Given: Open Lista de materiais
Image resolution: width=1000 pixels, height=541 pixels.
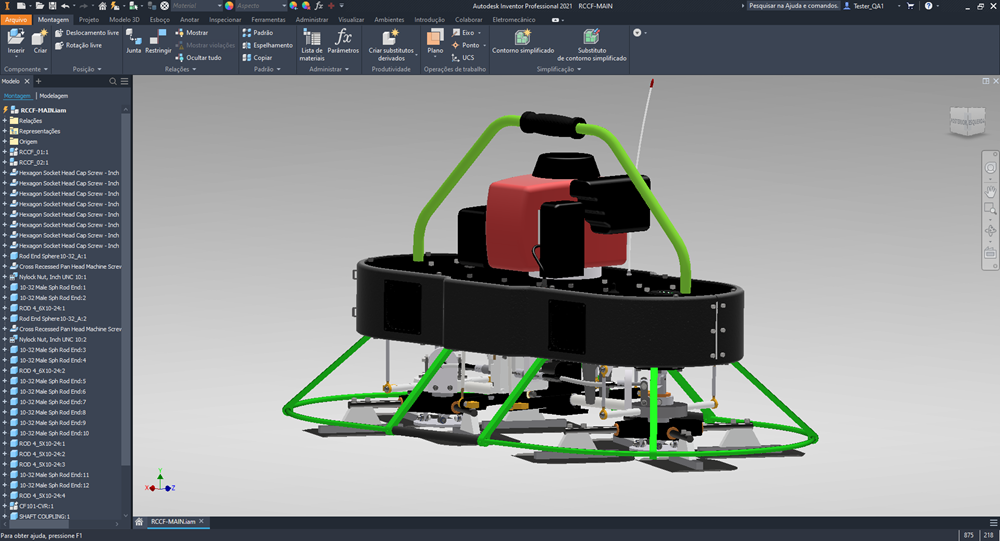Looking at the screenshot, I should pos(312,45).
